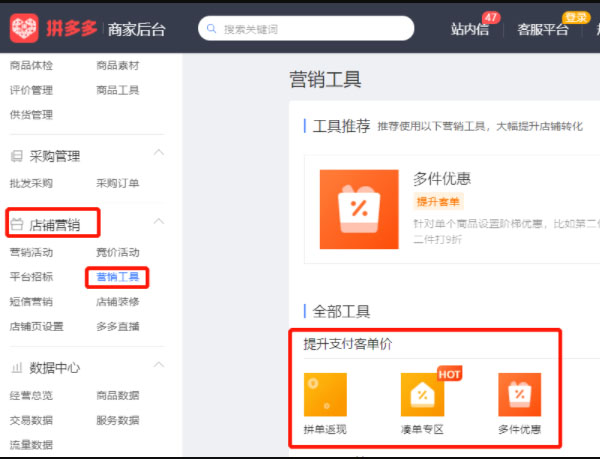The image size is (600, 459).
Task: Click the 多件优惠 recommended tool title
Action: (442, 179)
